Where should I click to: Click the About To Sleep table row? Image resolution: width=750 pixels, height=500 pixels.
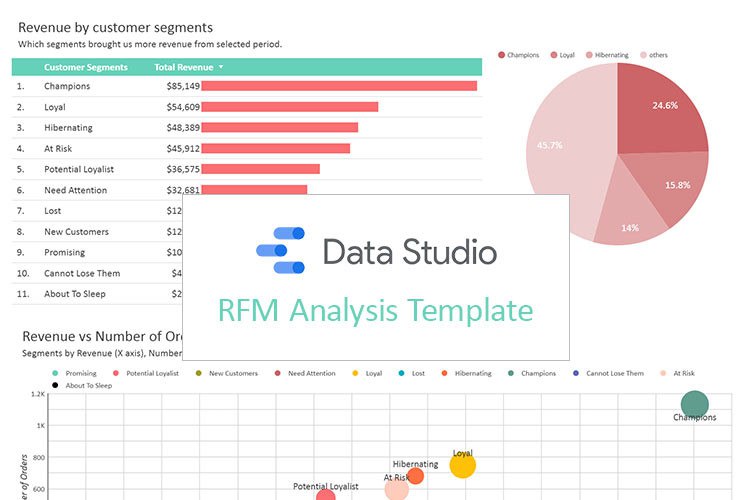pyautogui.click(x=97, y=294)
